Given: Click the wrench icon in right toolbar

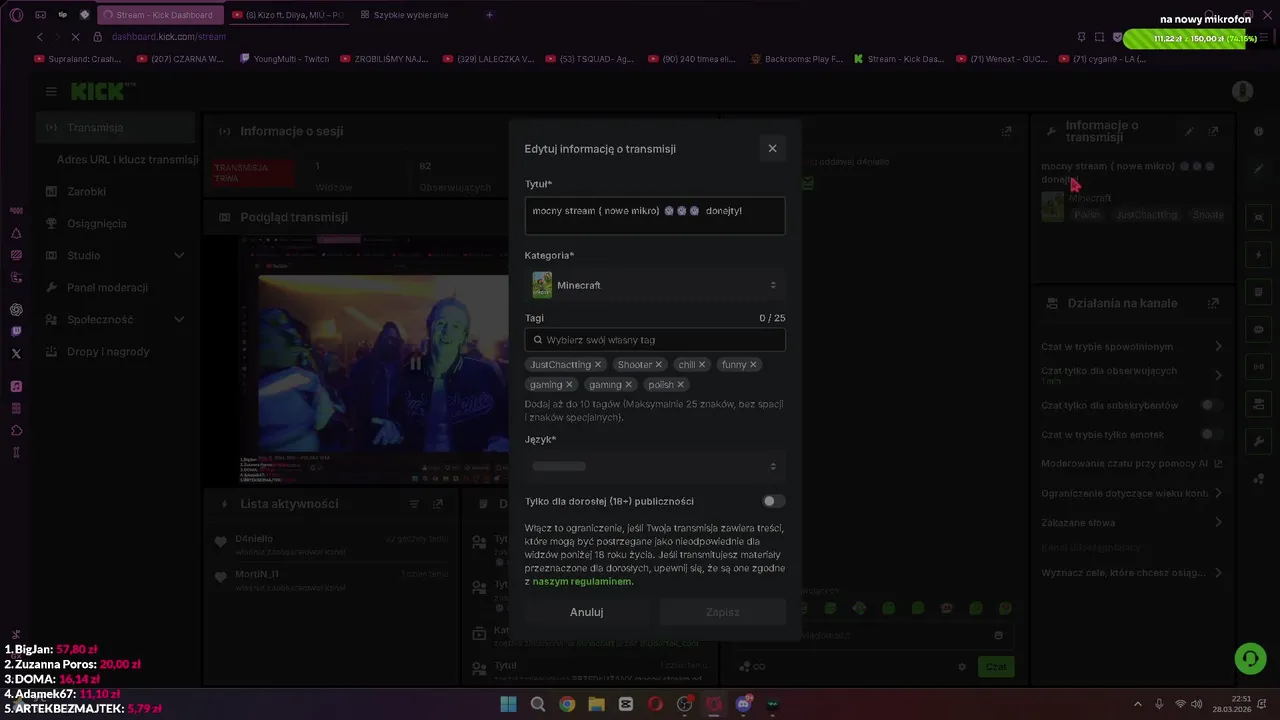Looking at the screenshot, I should click(1259, 441).
